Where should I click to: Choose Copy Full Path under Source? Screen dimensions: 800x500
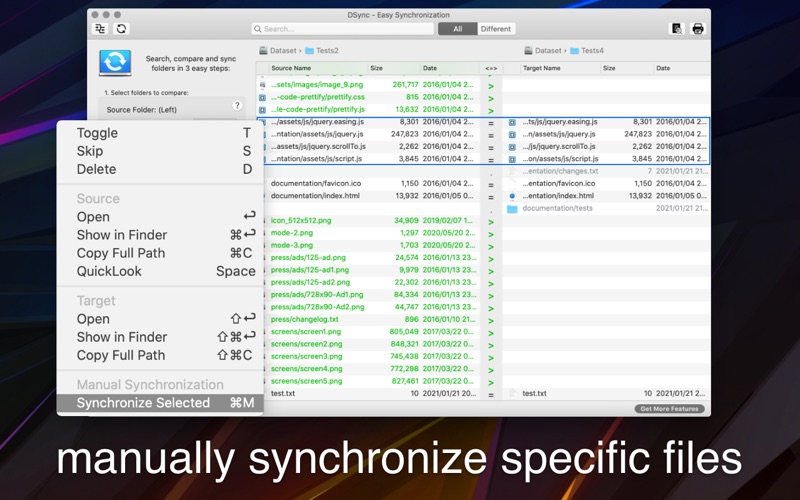tap(160, 253)
